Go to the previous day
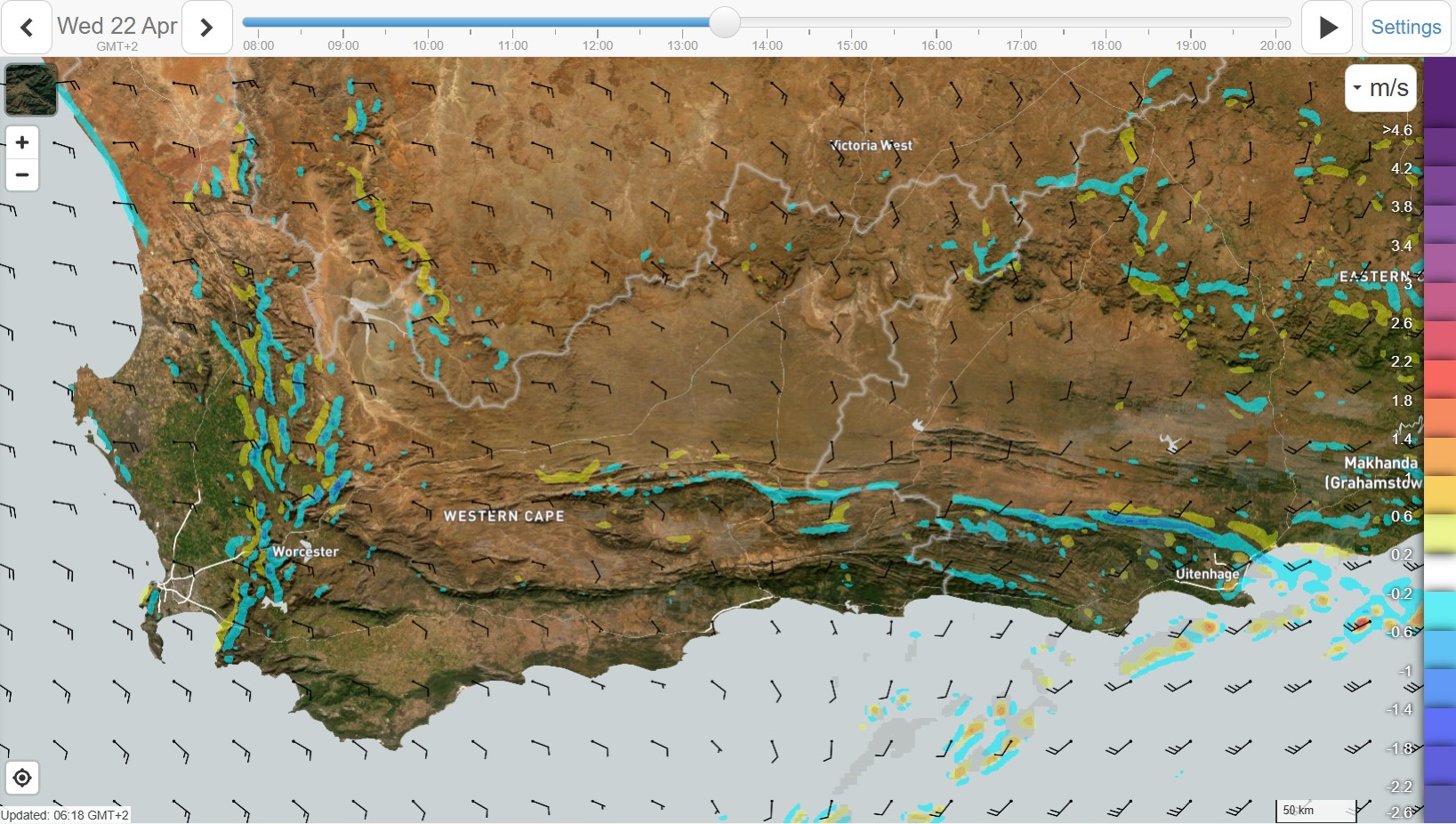Viewport: 1456px width, 824px height. coord(27,28)
